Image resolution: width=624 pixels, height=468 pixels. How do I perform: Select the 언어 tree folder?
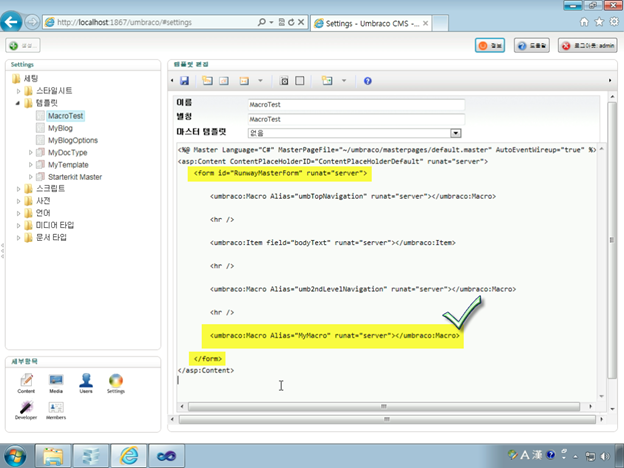(x=43, y=213)
